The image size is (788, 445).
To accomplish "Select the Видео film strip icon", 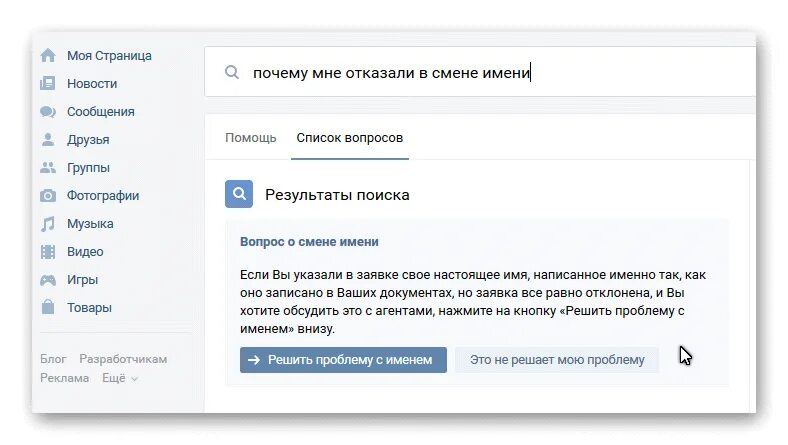I will click(x=48, y=251).
